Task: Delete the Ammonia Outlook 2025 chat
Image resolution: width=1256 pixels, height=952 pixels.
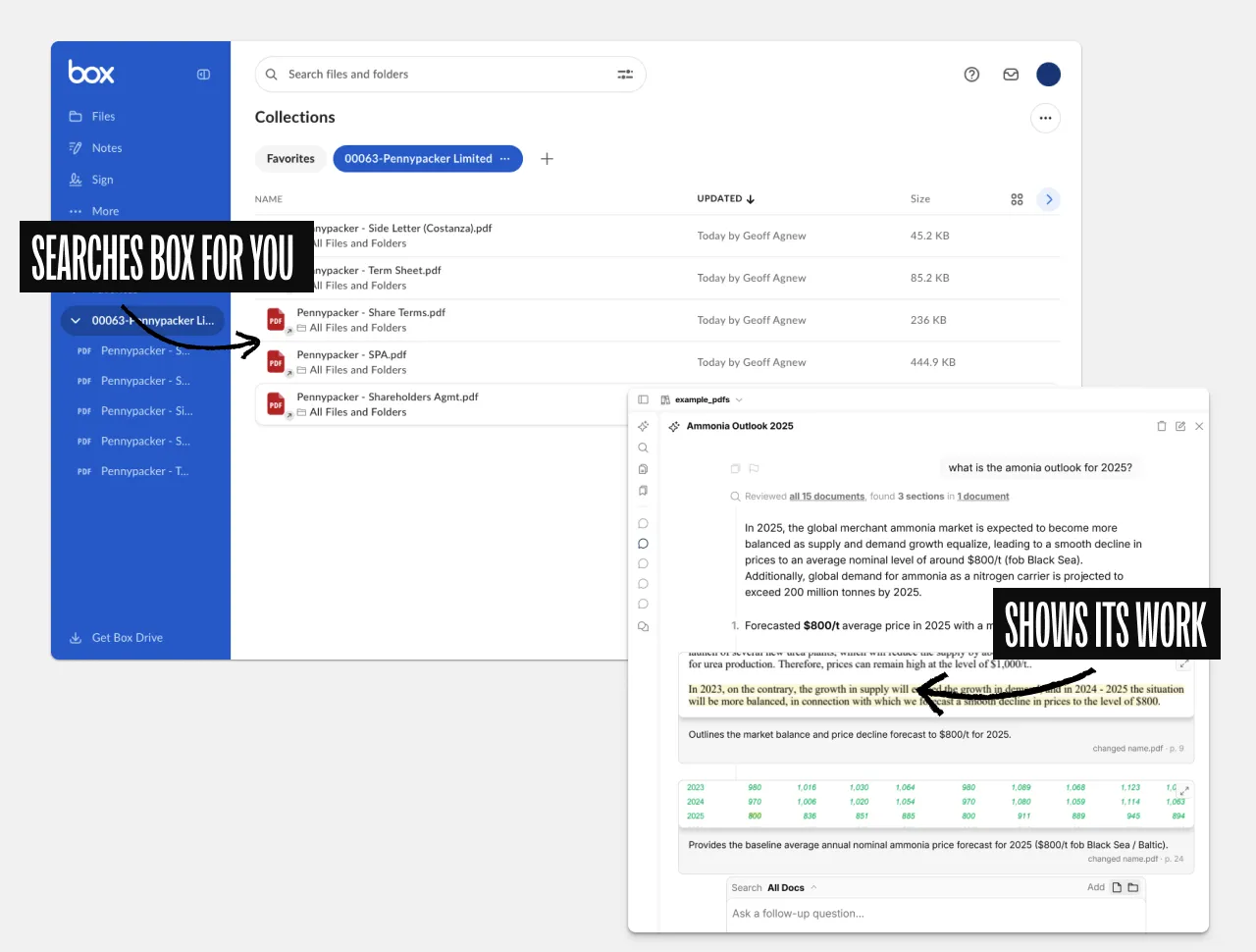Action: point(1162,427)
